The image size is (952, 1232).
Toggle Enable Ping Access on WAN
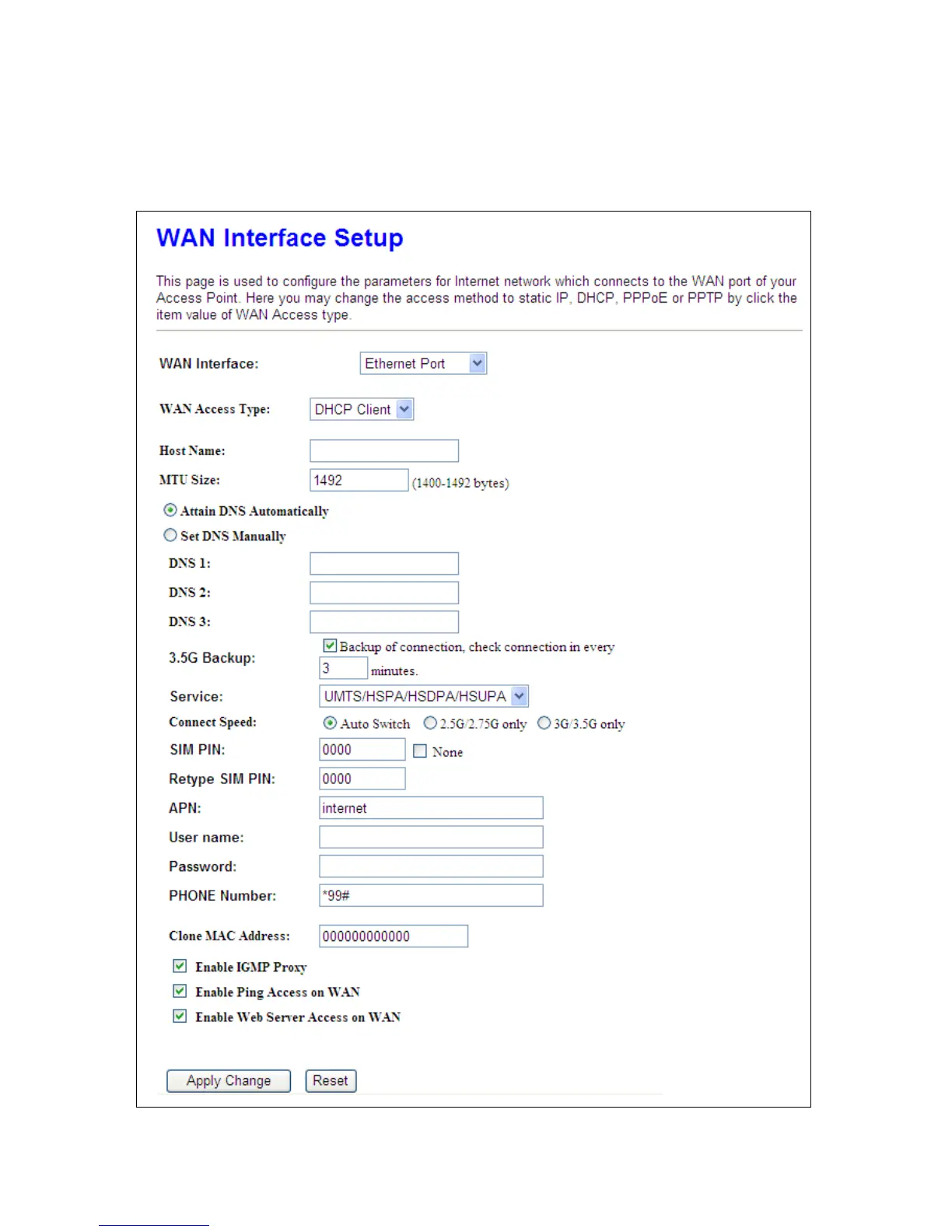click(x=180, y=991)
